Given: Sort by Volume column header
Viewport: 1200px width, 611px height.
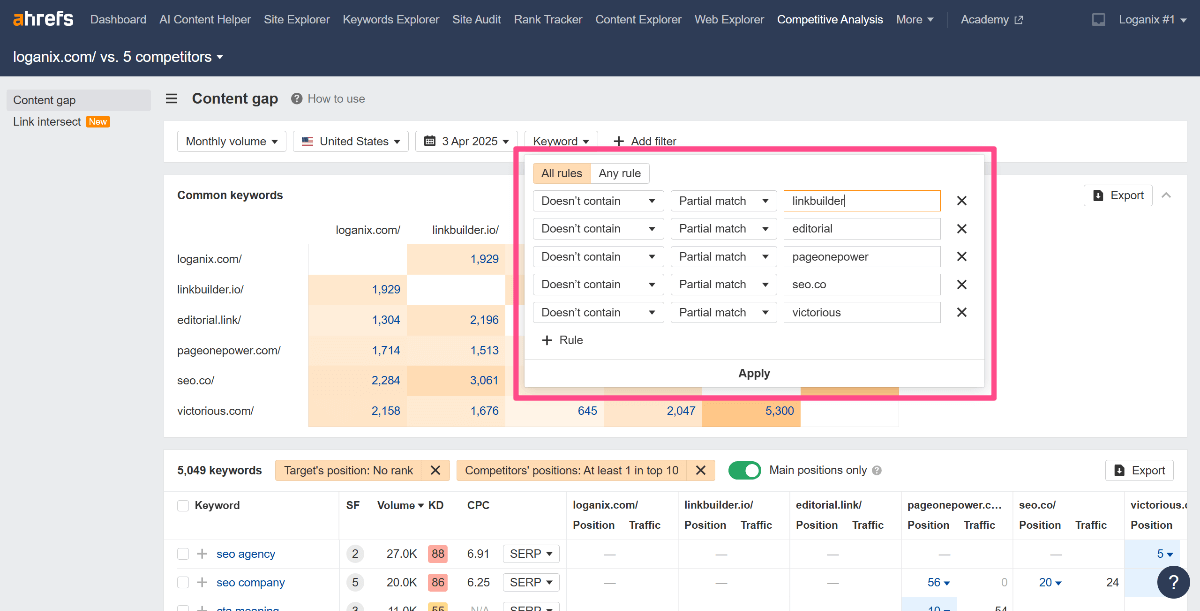Looking at the screenshot, I should 399,506.
